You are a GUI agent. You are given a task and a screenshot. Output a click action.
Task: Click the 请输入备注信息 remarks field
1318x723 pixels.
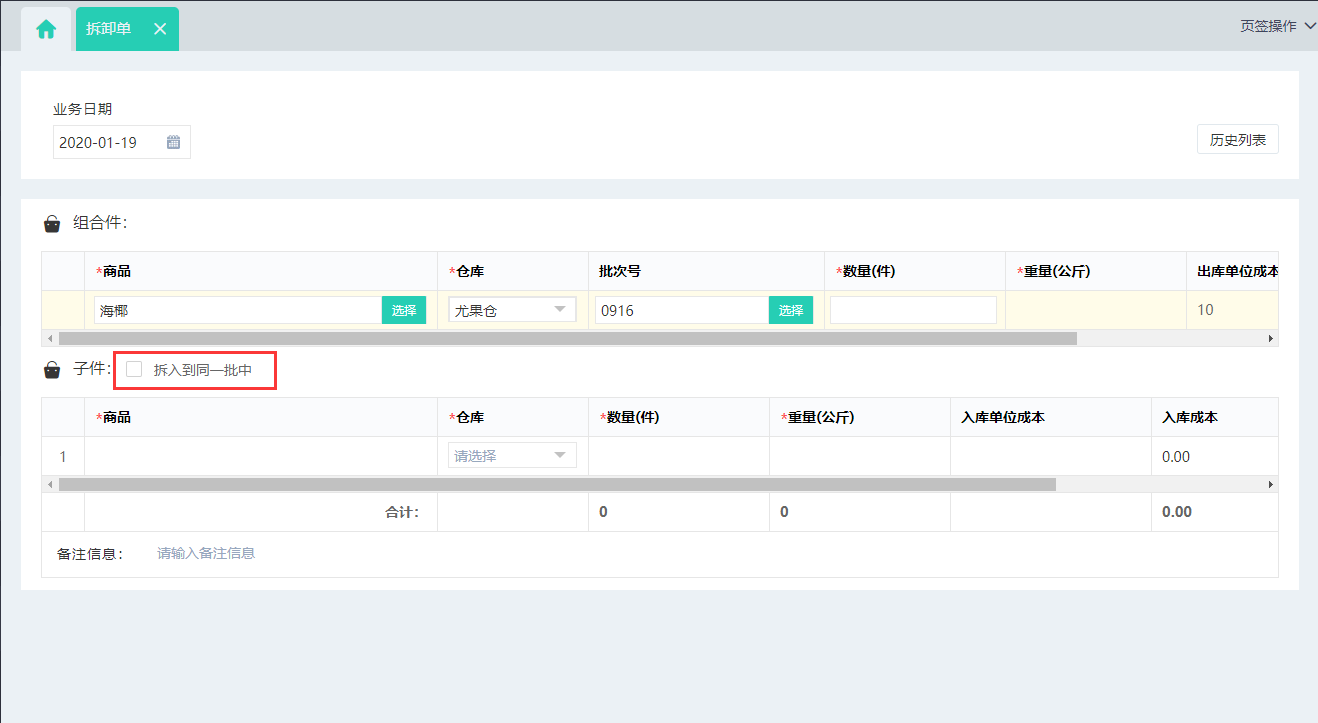(x=206, y=553)
